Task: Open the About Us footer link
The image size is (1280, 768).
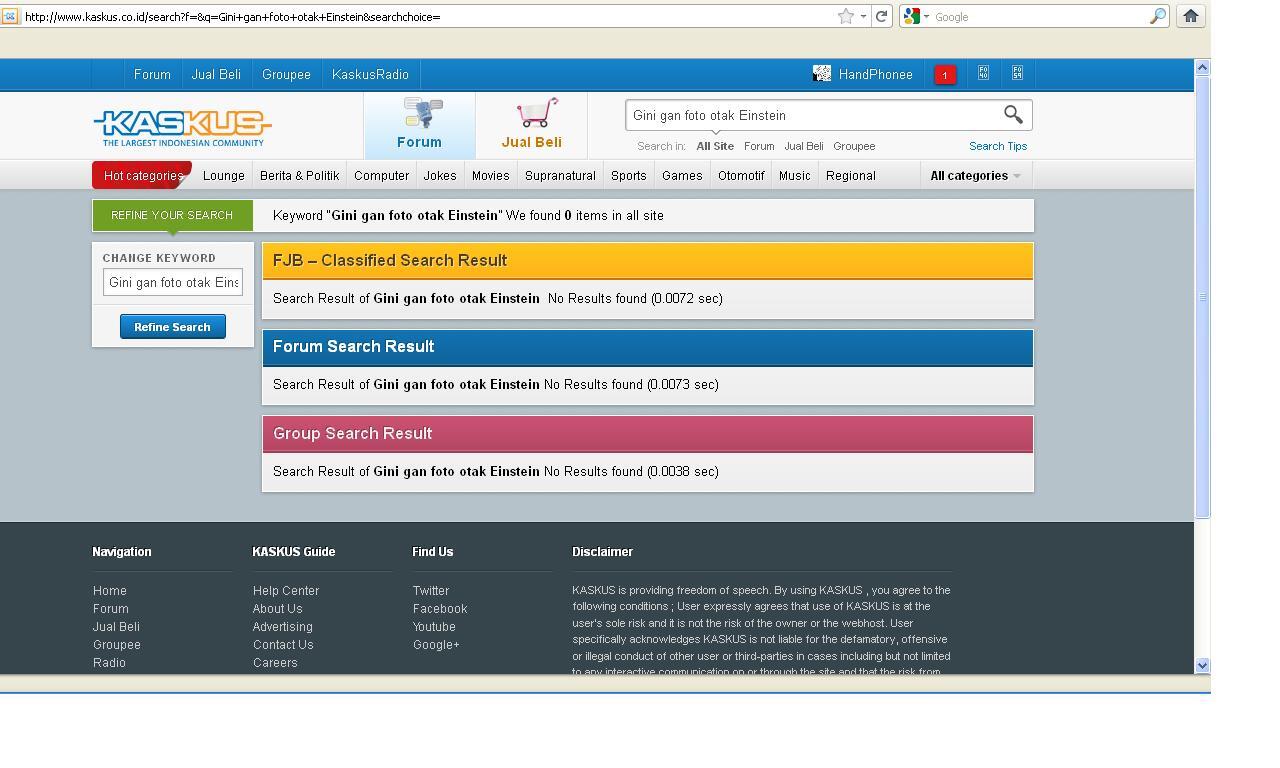Action: tap(278, 609)
